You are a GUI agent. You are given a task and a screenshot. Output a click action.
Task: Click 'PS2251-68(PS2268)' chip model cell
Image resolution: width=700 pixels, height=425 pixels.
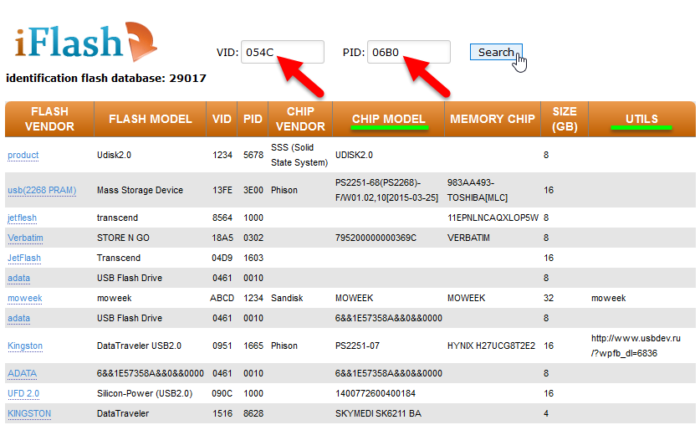tap(387, 190)
